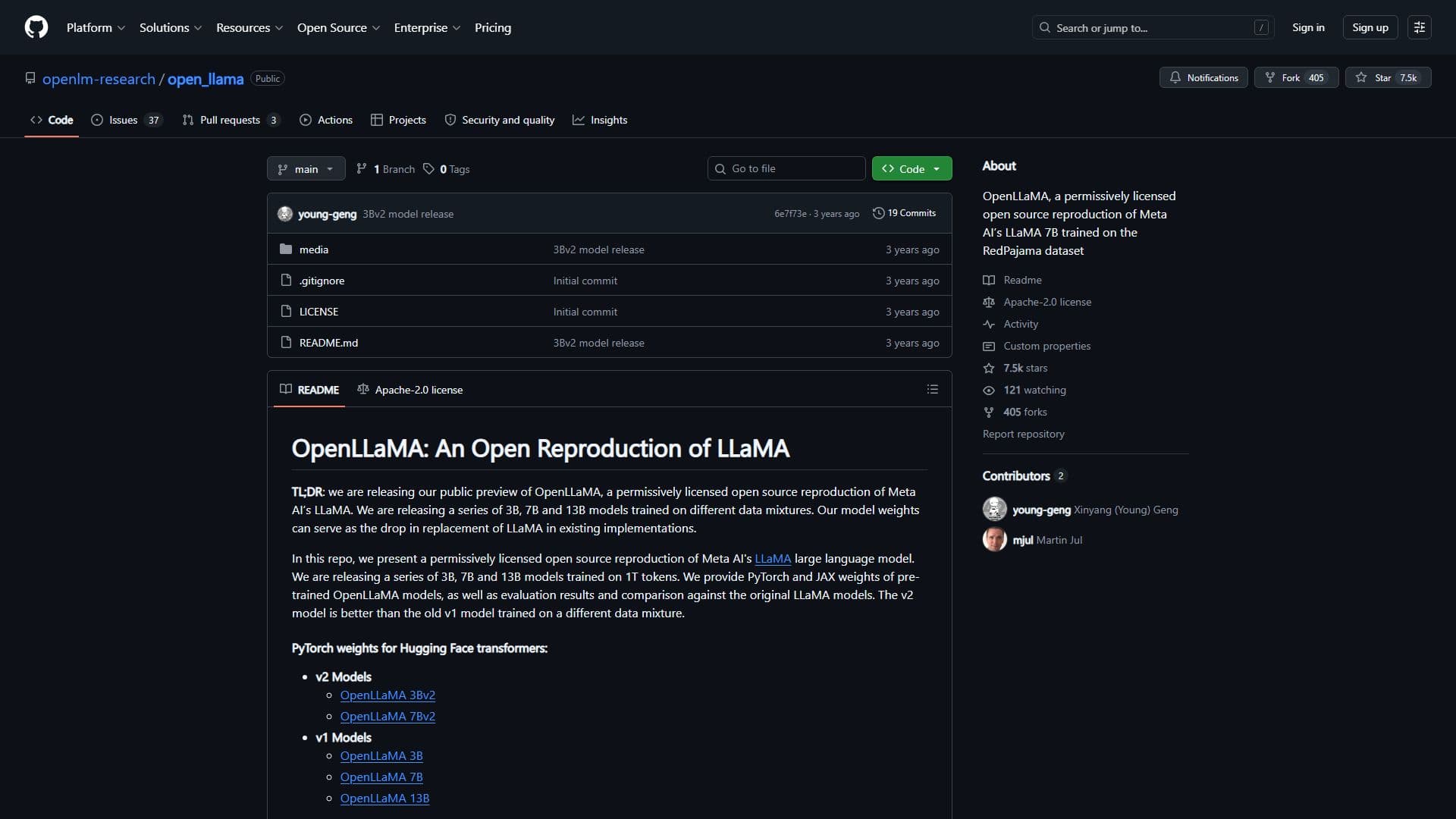Screen dimensions: 1456x819
Task: Open Custom properties link
Action: coord(1037,346)
